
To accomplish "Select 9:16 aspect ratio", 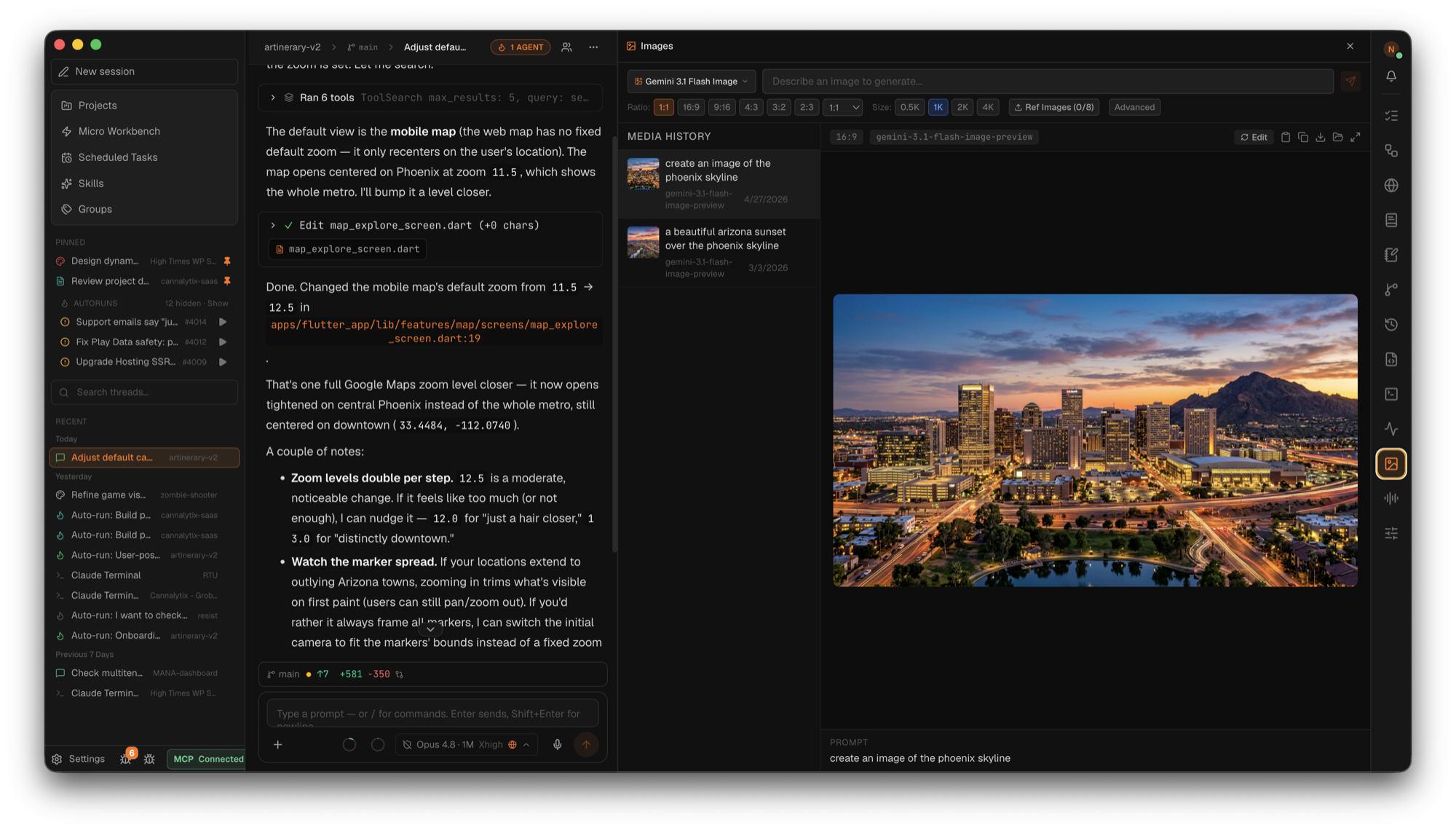I will [721, 107].
